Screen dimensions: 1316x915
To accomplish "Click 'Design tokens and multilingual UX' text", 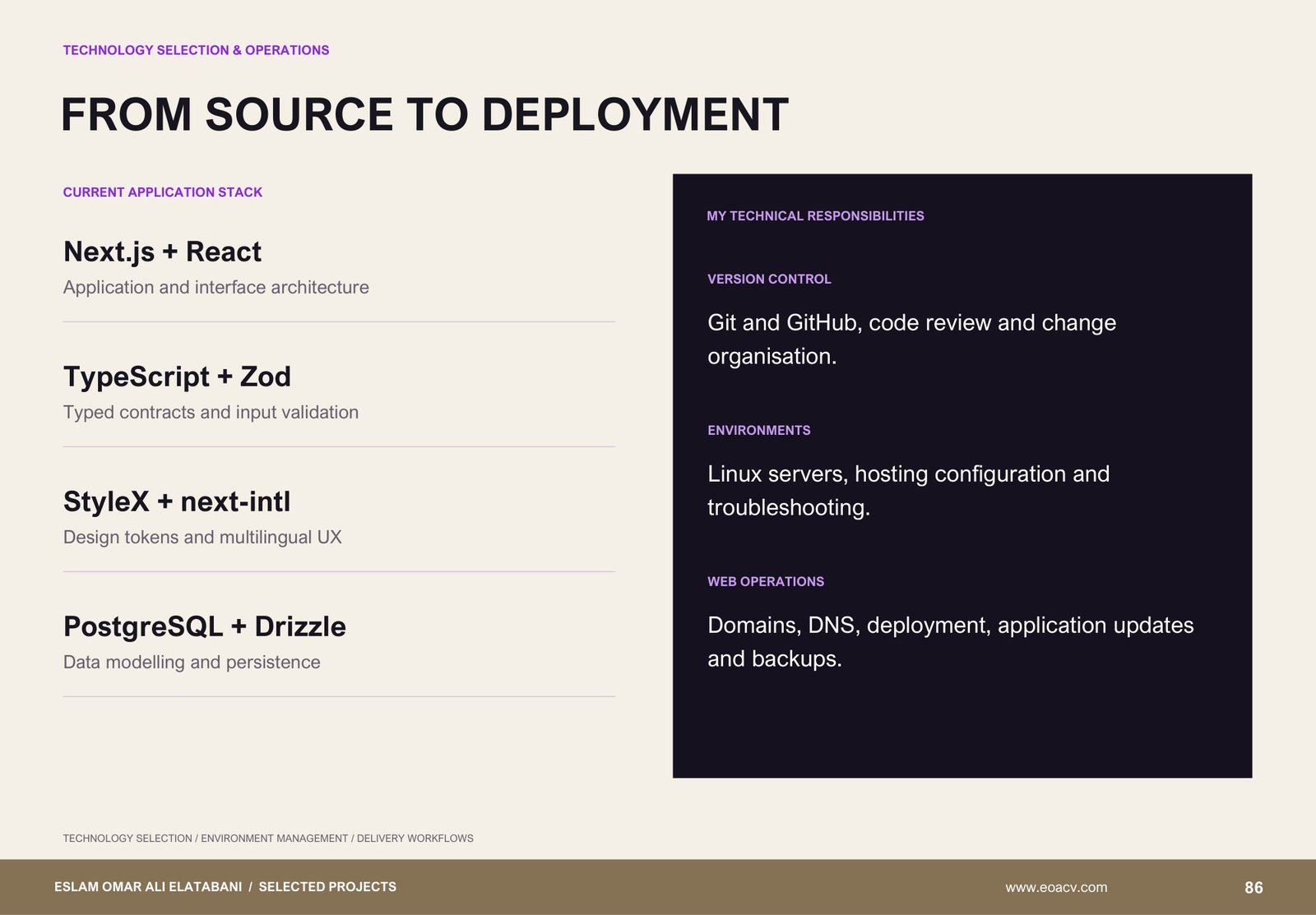I will (202, 538).
